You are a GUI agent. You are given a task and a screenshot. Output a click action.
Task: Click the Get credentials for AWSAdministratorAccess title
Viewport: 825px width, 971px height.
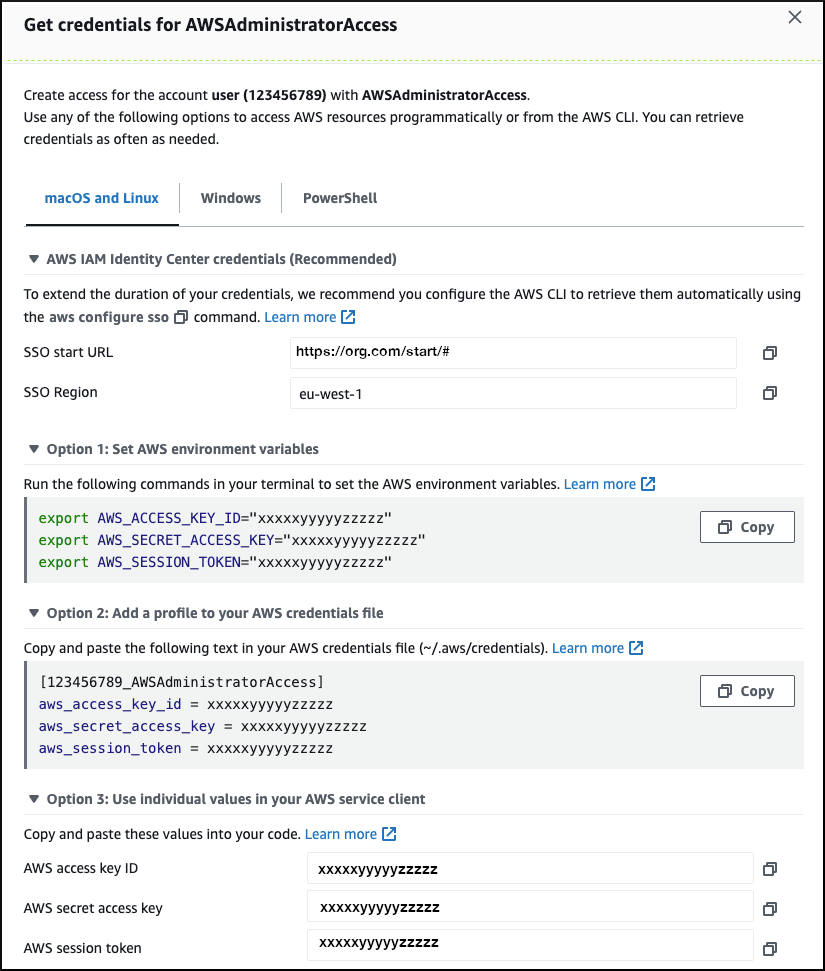pos(211,25)
